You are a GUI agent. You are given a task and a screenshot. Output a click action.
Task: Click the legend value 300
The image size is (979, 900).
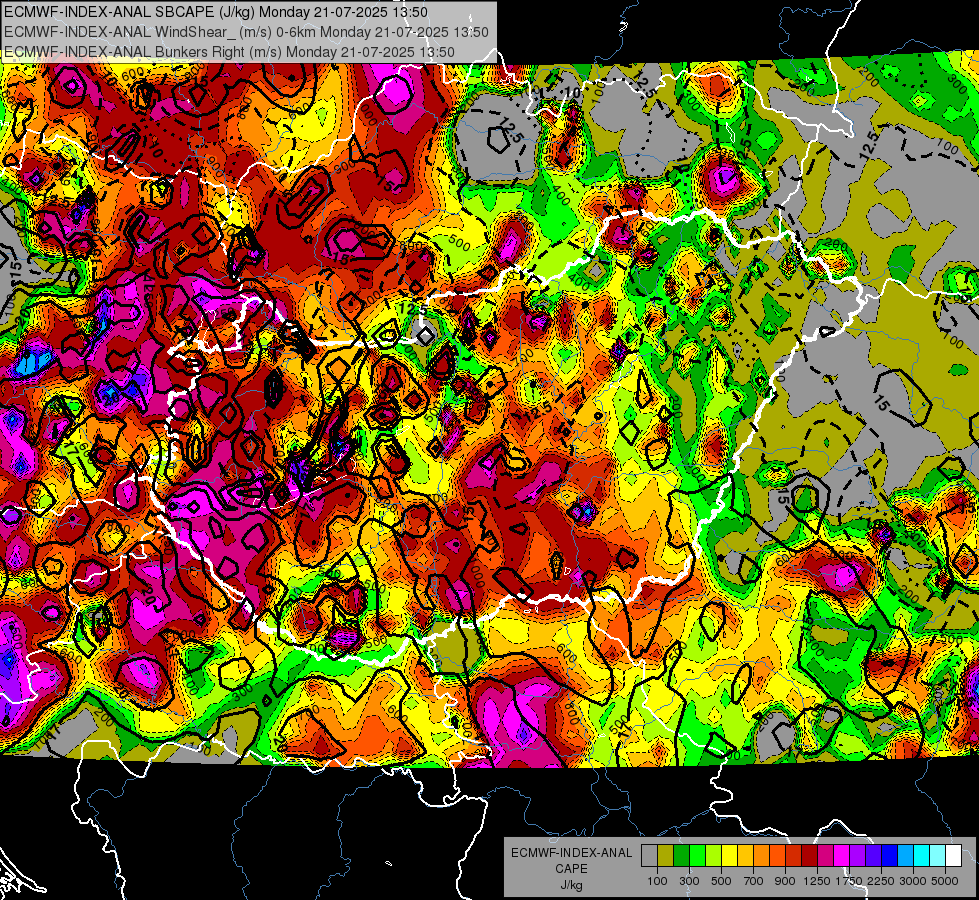tap(689, 881)
